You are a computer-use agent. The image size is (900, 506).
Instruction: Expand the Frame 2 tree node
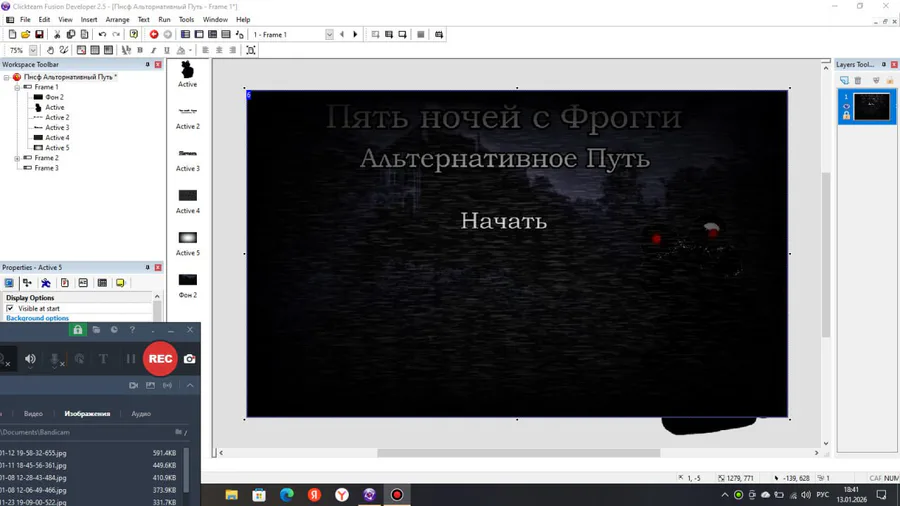17,158
